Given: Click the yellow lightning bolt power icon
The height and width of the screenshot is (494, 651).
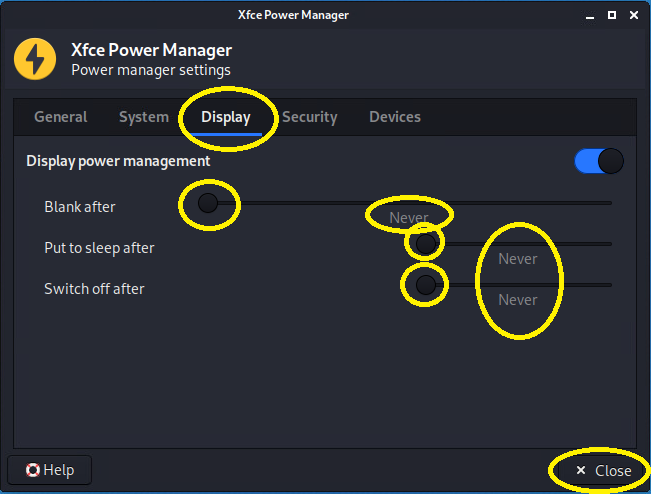Looking at the screenshot, I should click(x=35, y=59).
